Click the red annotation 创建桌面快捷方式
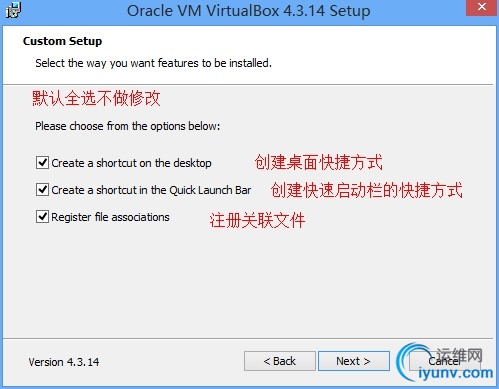The image size is (499, 389). click(319, 162)
